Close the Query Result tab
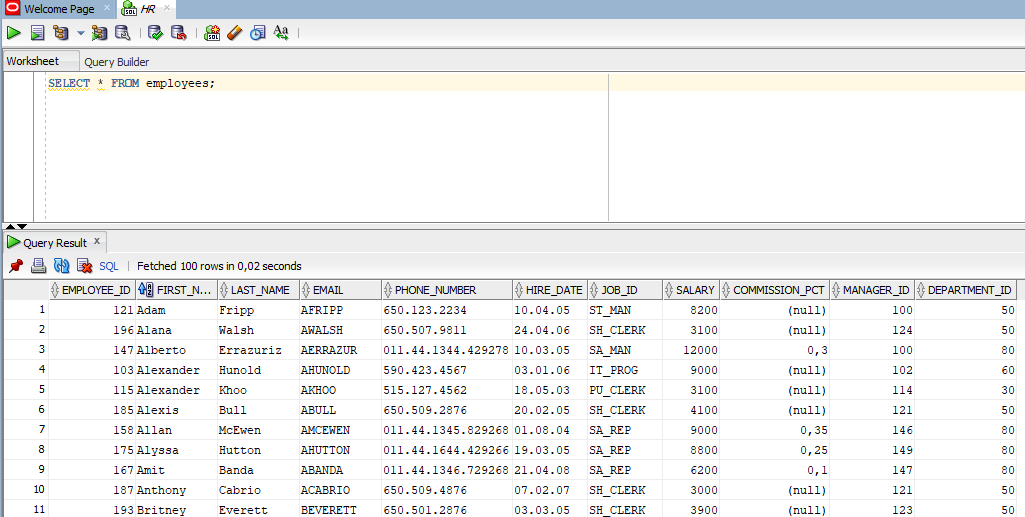The height and width of the screenshot is (517, 1025). (97, 242)
